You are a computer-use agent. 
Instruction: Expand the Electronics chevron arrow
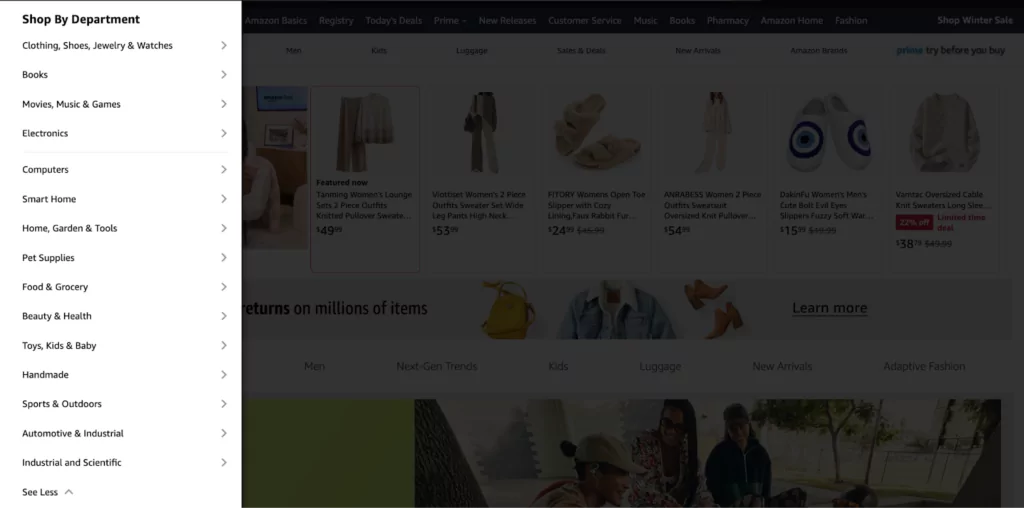[223, 133]
